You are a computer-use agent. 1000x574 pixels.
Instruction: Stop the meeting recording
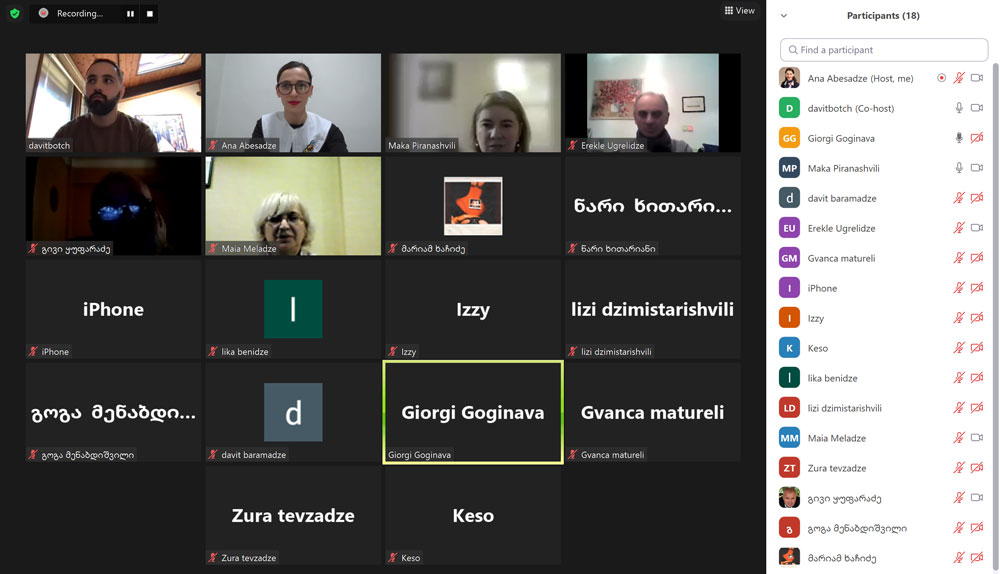150,14
